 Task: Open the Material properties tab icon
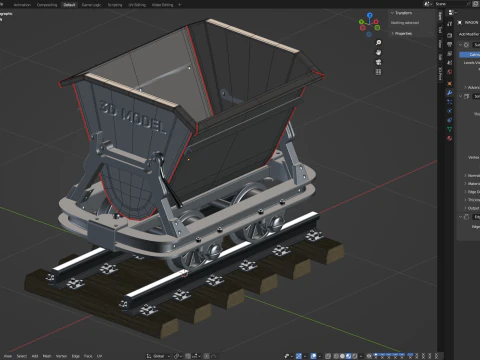[x=450, y=138]
